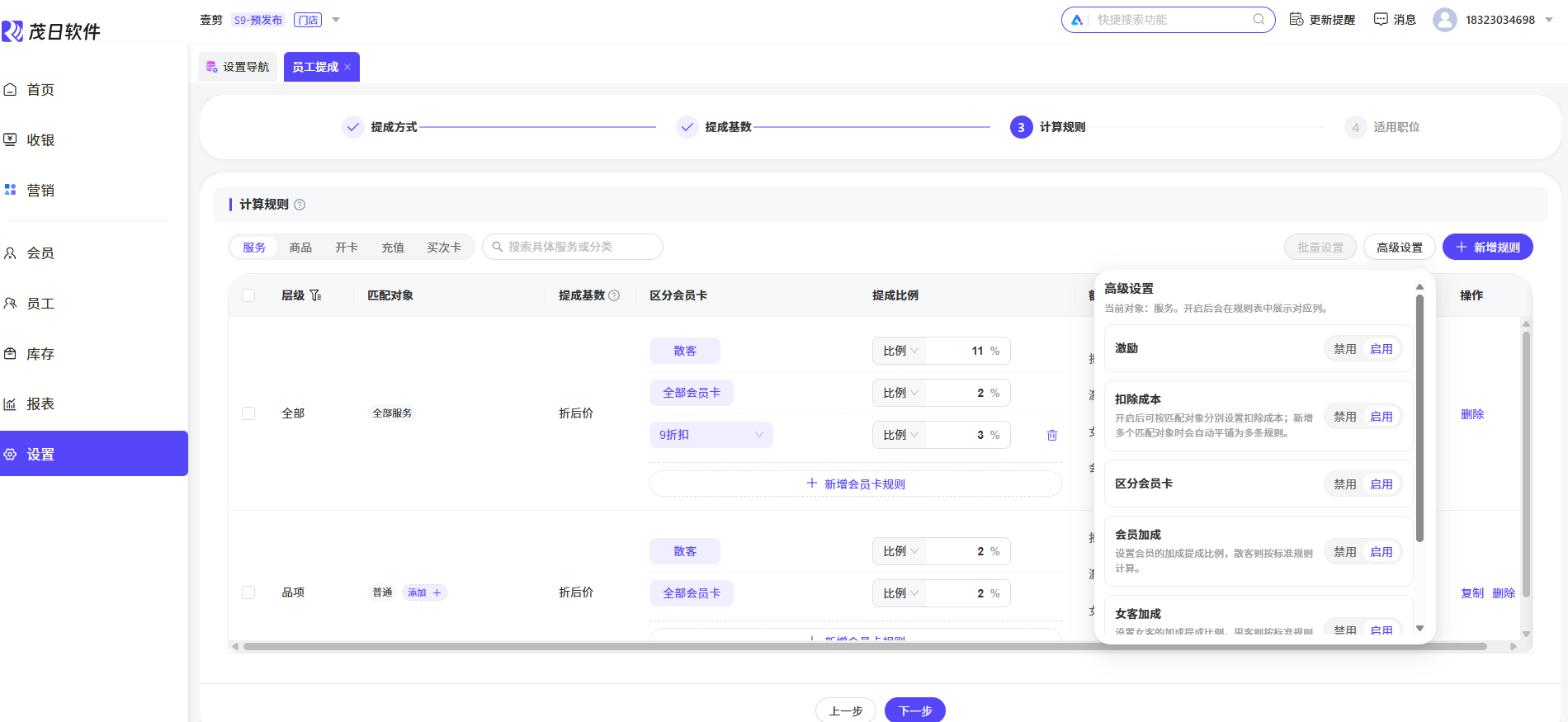
Task: Open the 首页 home icon in sidebar
Action: (10, 89)
